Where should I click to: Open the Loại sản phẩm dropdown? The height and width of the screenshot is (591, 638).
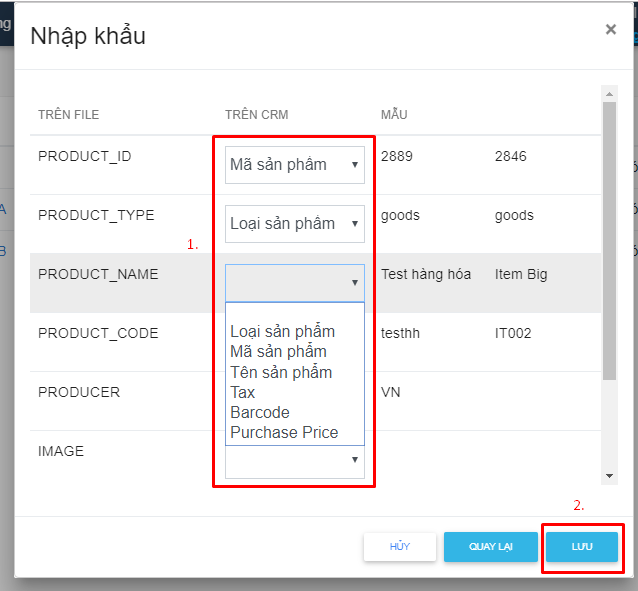point(294,224)
